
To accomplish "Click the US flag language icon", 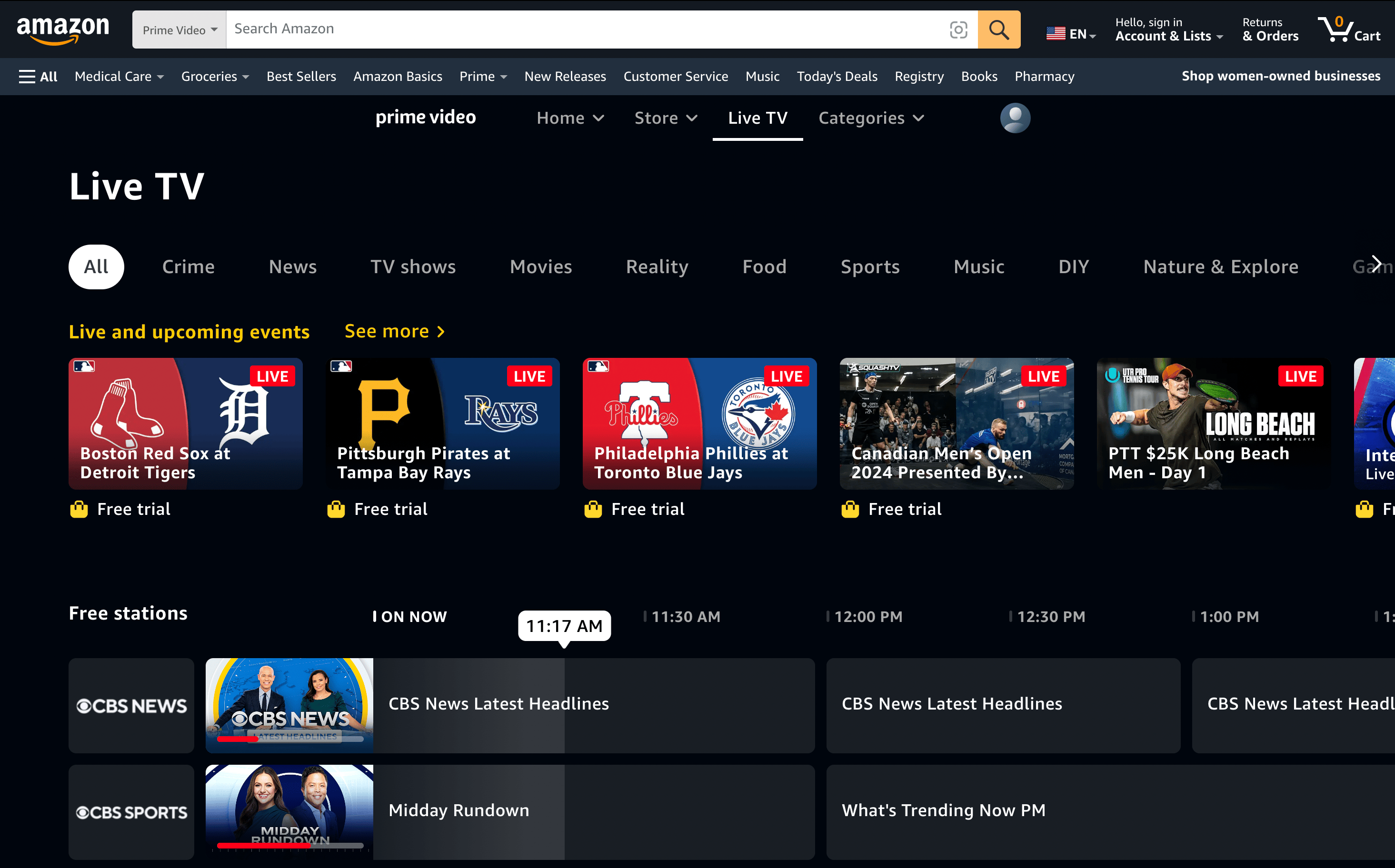I will (x=1056, y=34).
